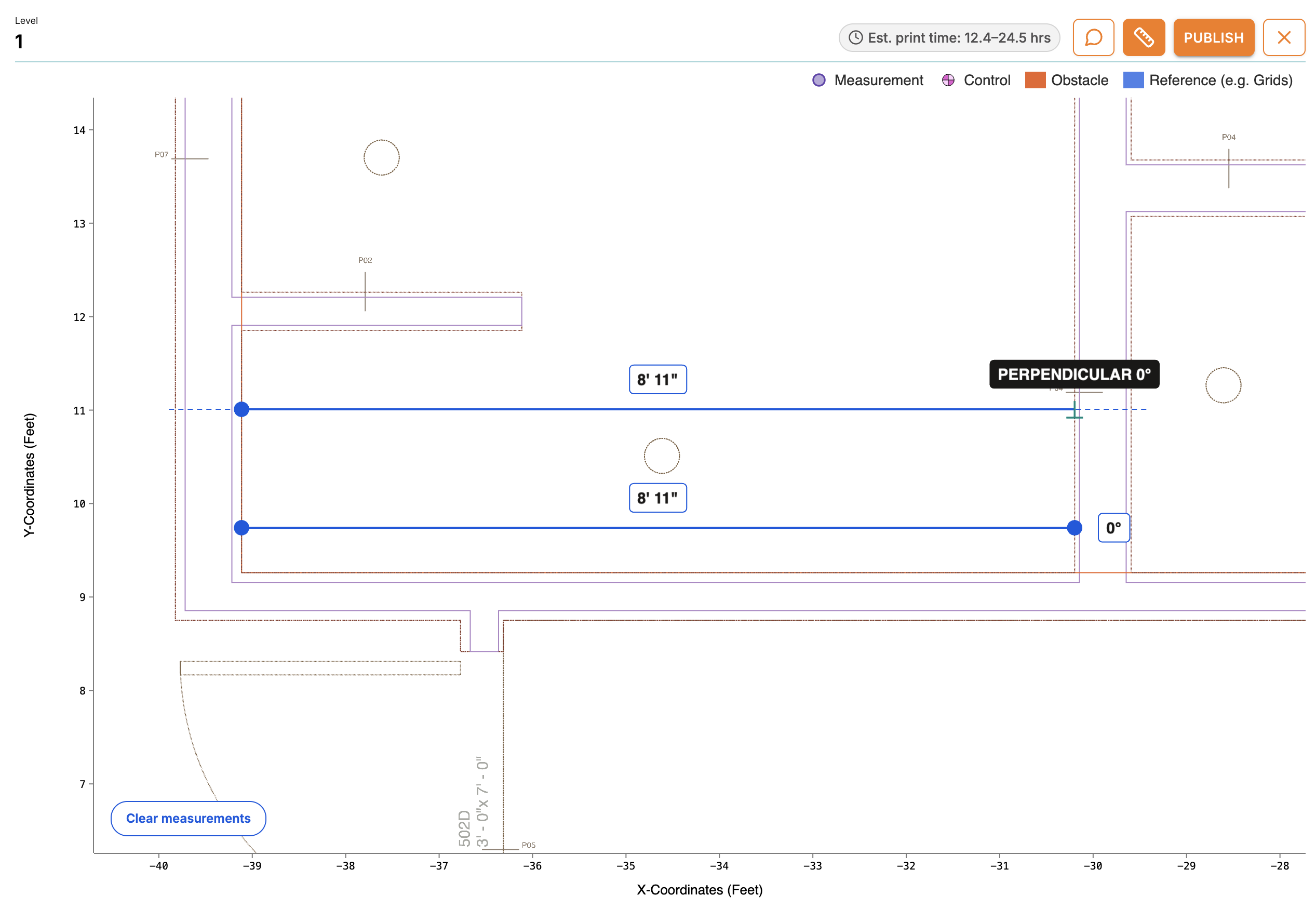Select control point P04 crosshair
The width and height of the screenshot is (1316, 909).
pyautogui.click(x=1228, y=168)
